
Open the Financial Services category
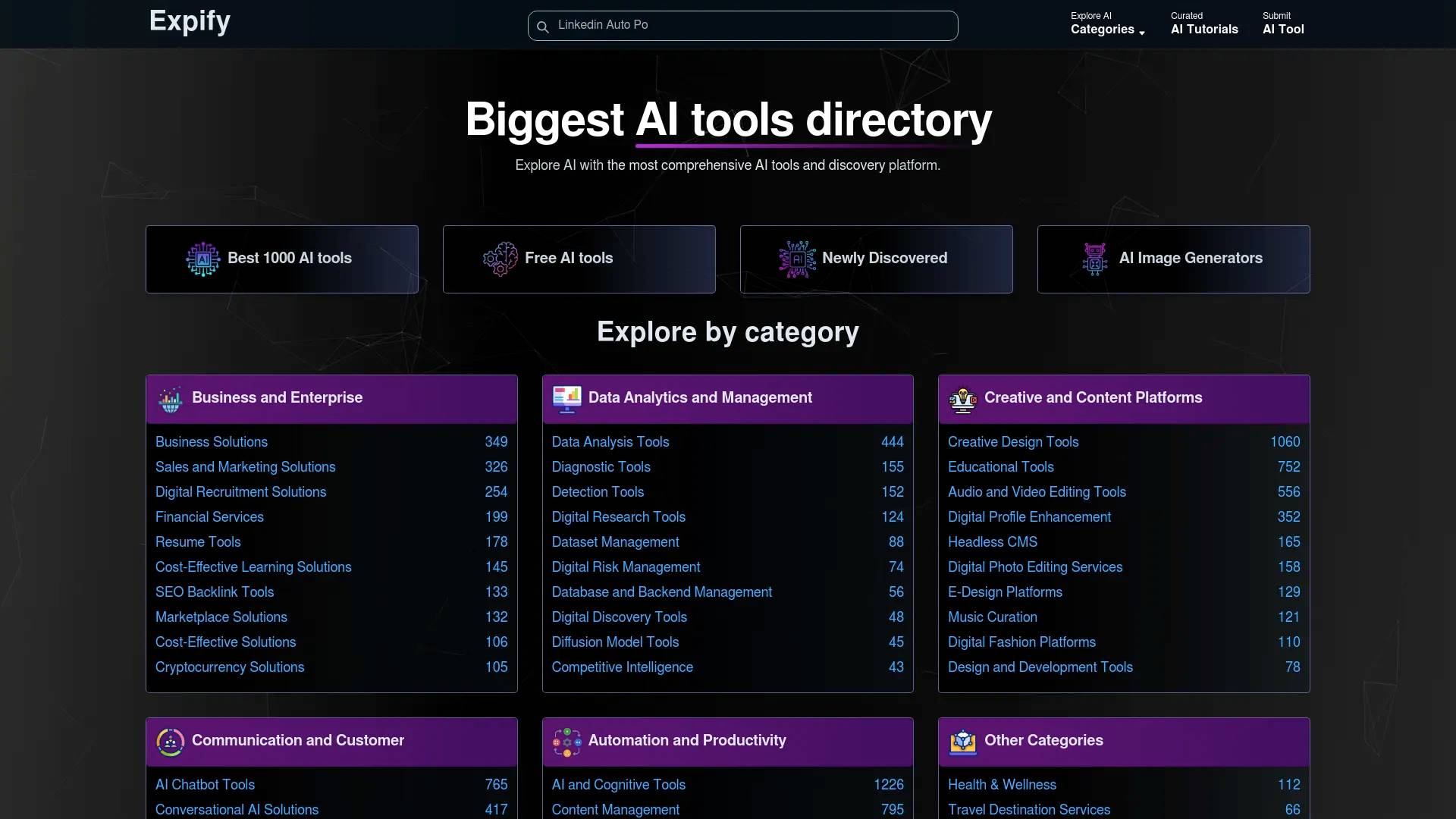tap(209, 516)
